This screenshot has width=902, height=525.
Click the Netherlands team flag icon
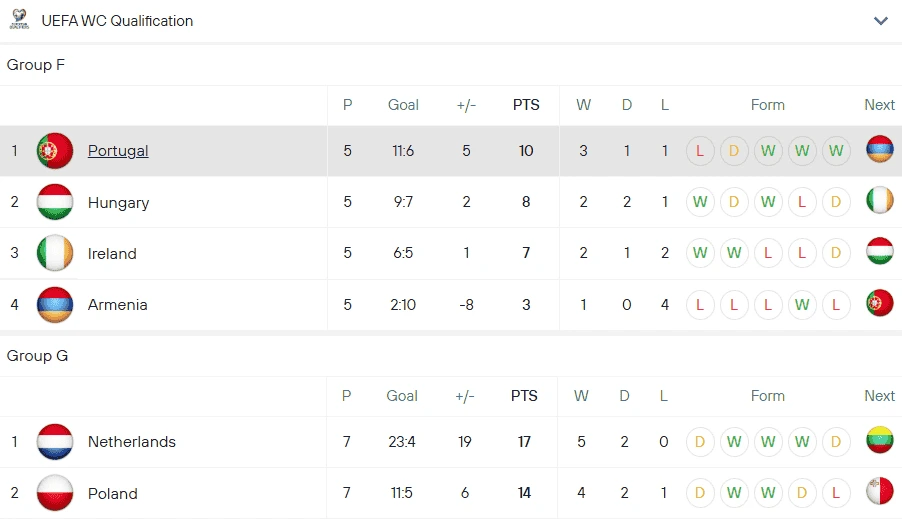click(x=54, y=441)
